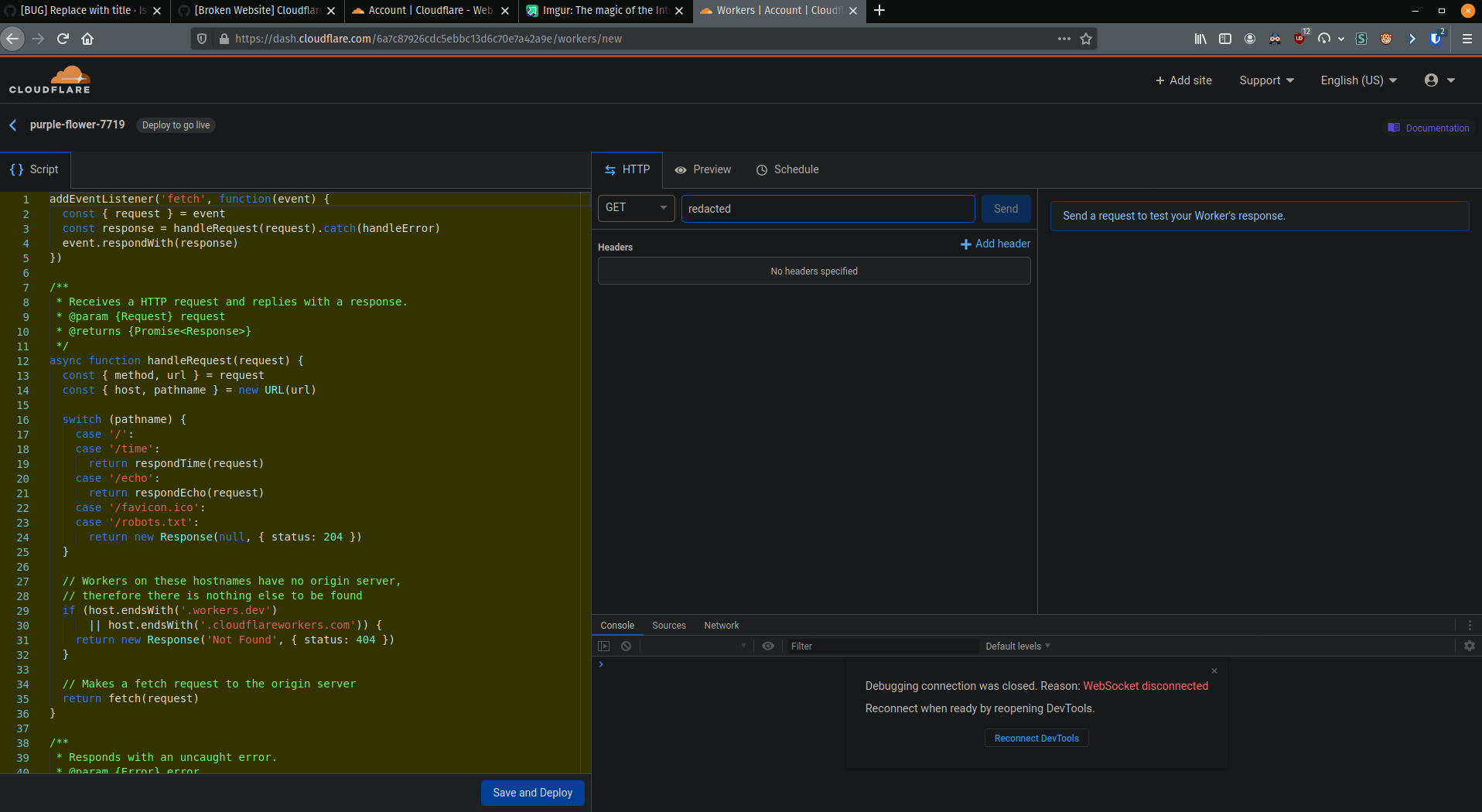Switch to the Preview tab
1482x812 pixels.
click(702, 170)
